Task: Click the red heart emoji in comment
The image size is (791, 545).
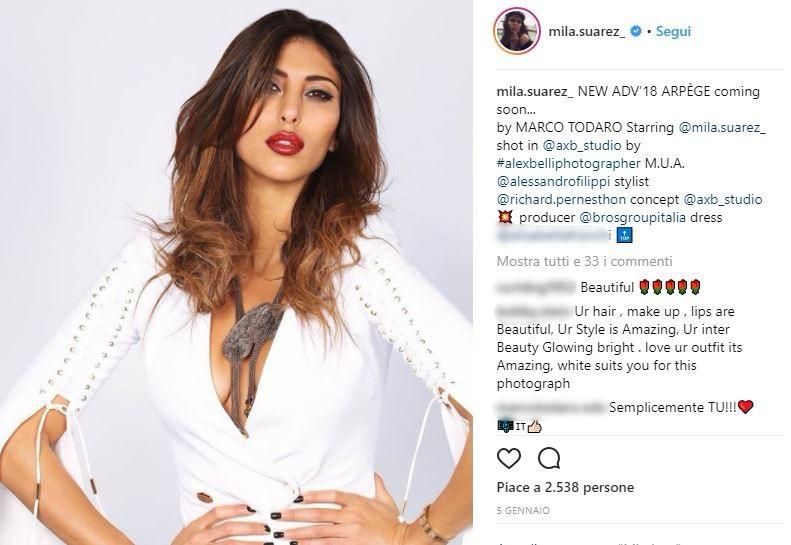Action: tap(746, 407)
